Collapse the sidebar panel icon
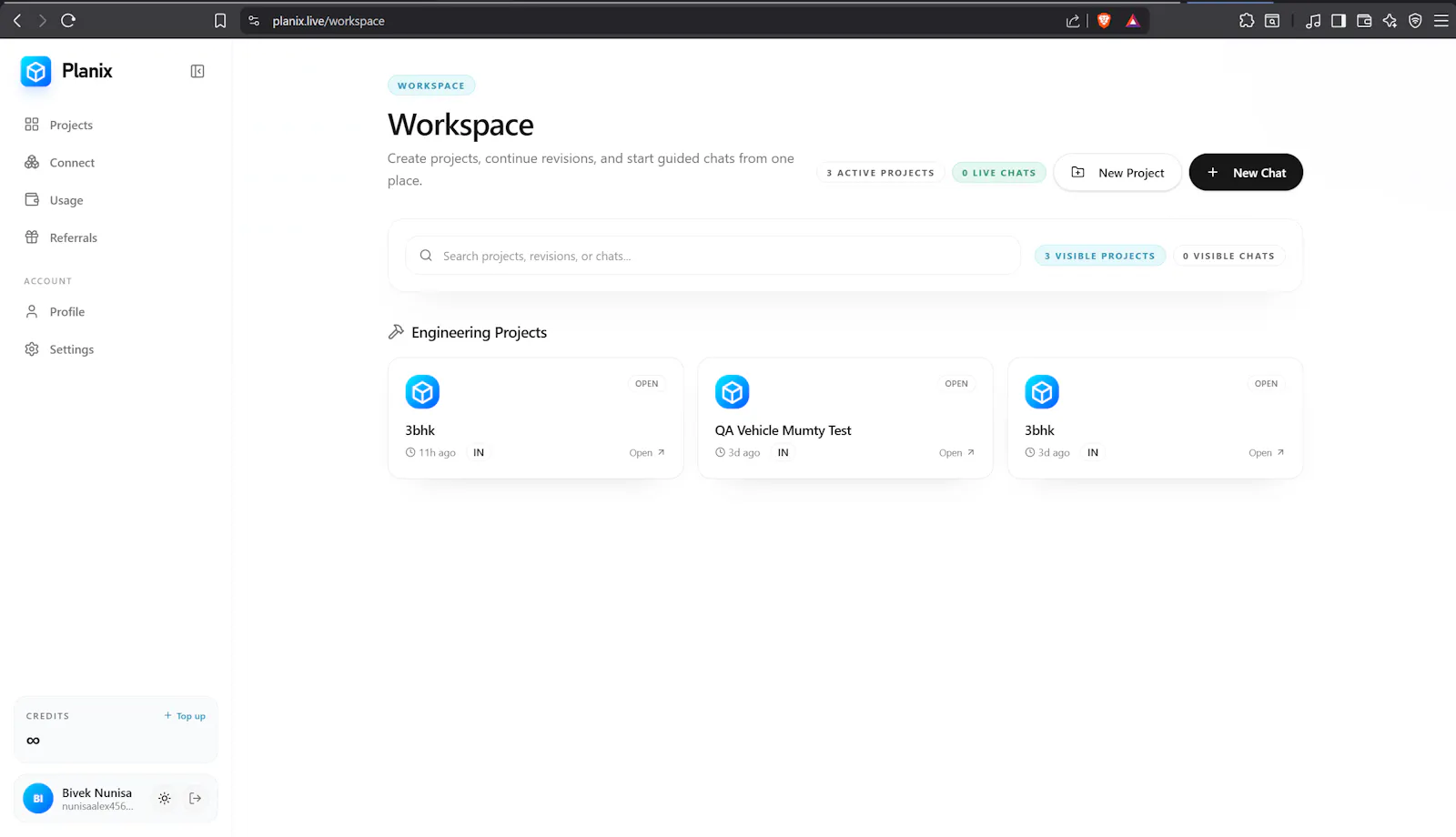The width and height of the screenshot is (1456, 837). [x=197, y=71]
